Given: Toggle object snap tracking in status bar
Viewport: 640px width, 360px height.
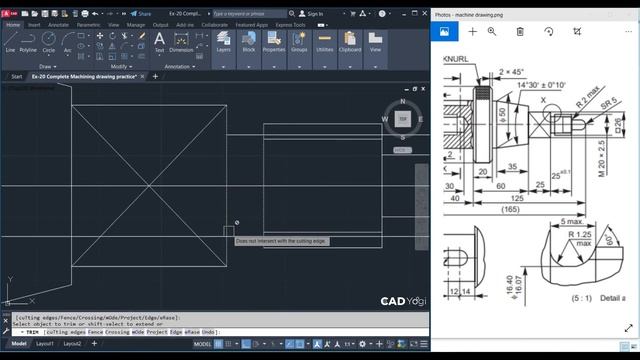Looking at the screenshot, I should pyautogui.click(x=289, y=344).
